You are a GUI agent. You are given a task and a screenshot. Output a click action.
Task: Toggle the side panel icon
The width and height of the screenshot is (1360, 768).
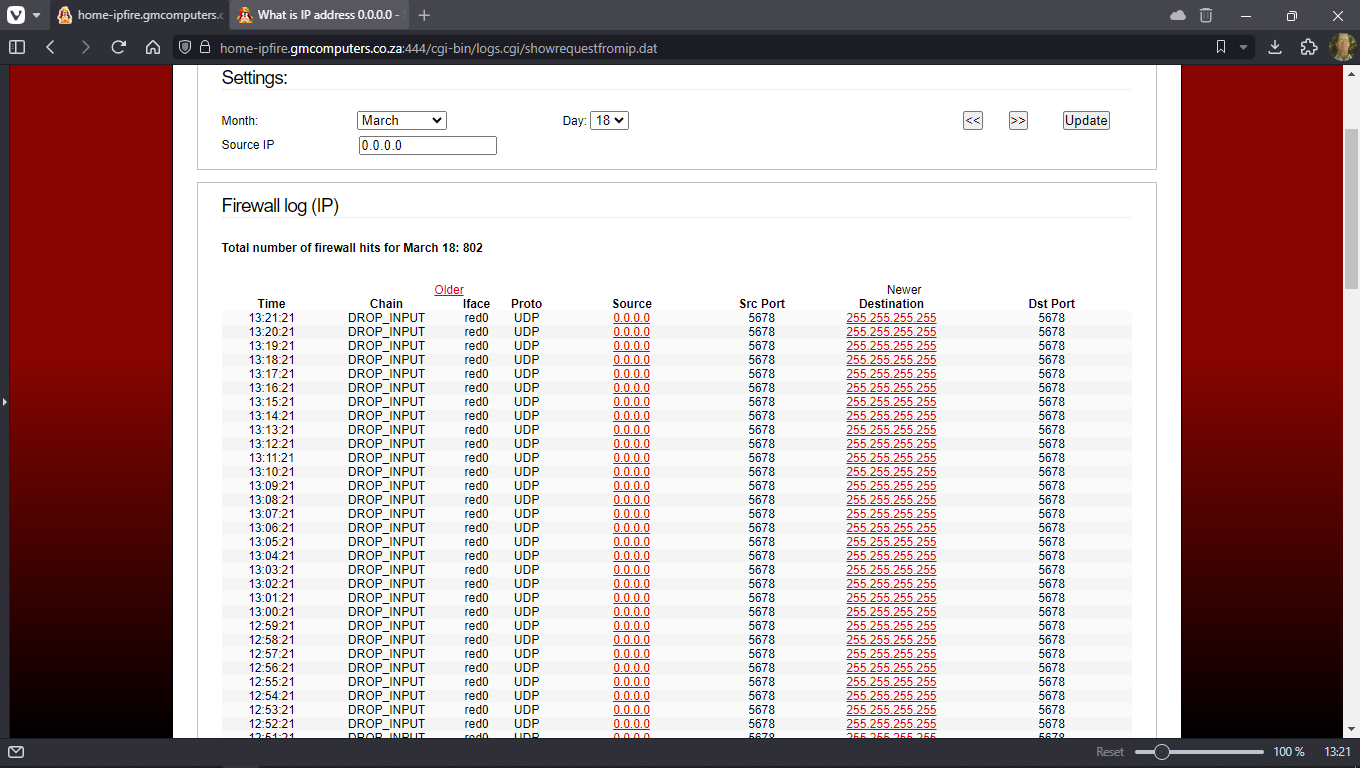pyautogui.click(x=17, y=47)
